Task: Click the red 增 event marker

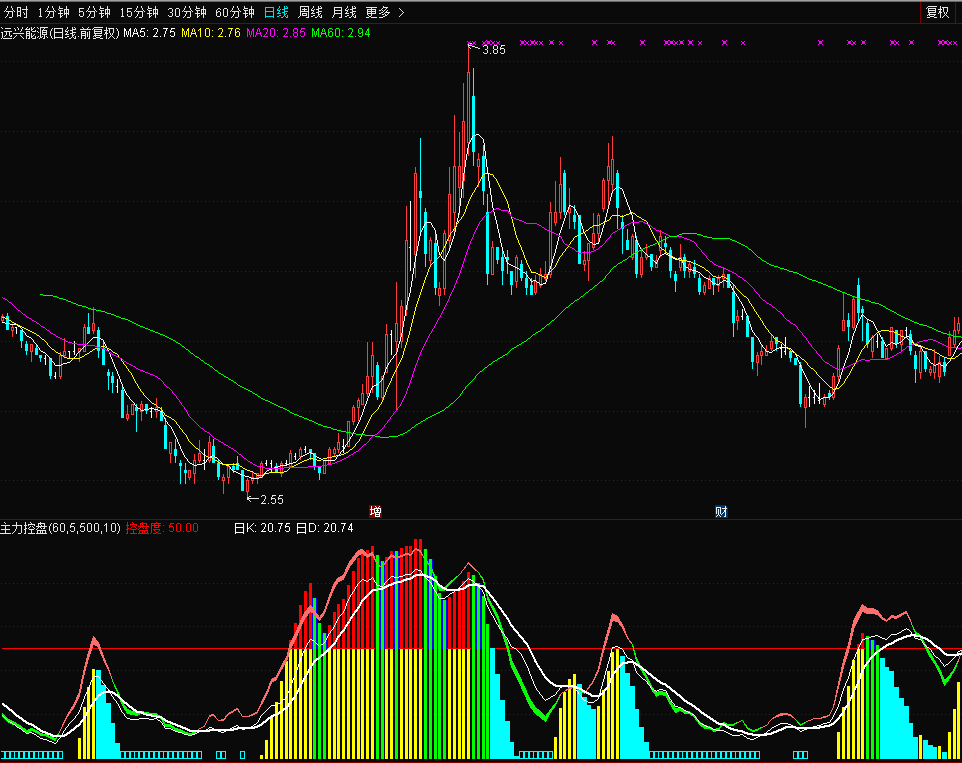Action: (375, 511)
